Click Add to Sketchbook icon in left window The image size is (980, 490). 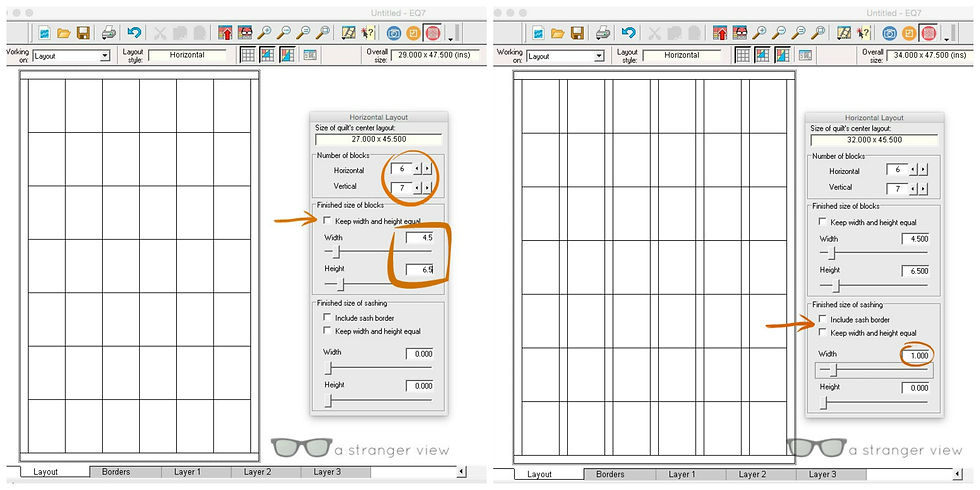pos(226,32)
